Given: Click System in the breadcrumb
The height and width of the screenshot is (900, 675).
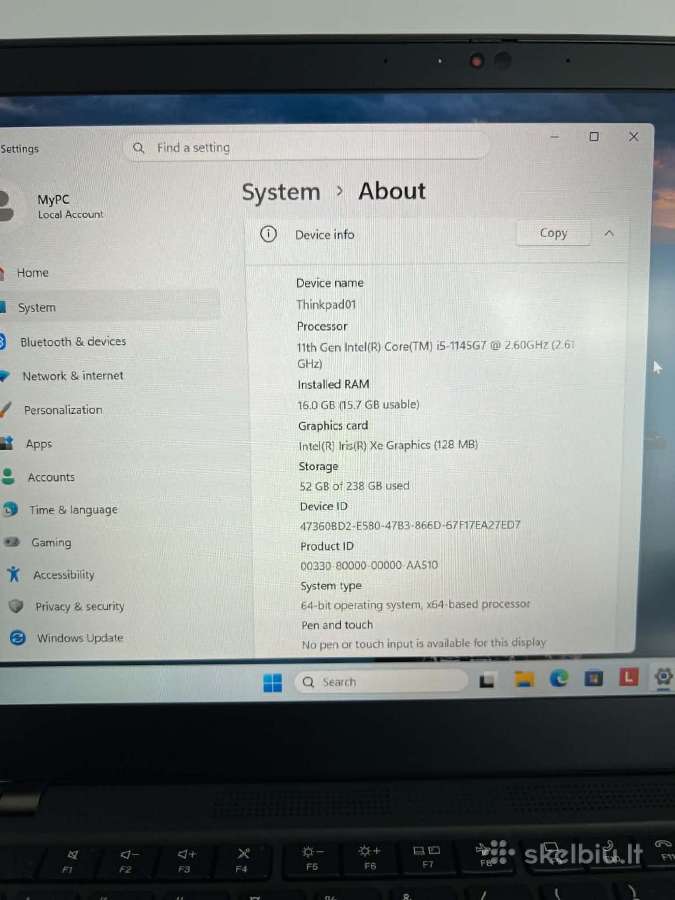Looking at the screenshot, I should tap(281, 192).
